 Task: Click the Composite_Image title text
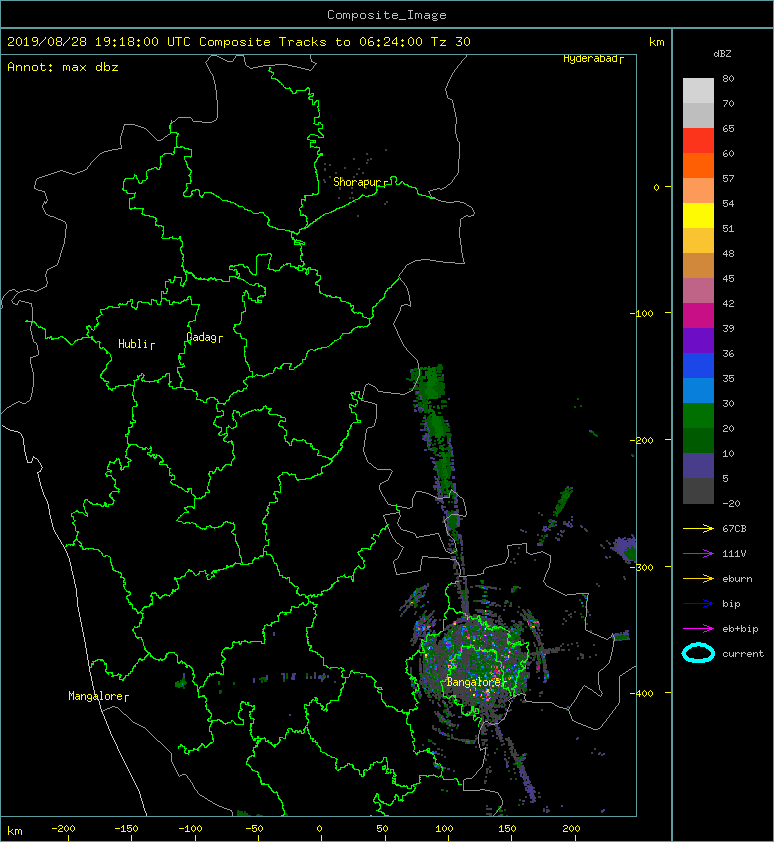click(387, 15)
